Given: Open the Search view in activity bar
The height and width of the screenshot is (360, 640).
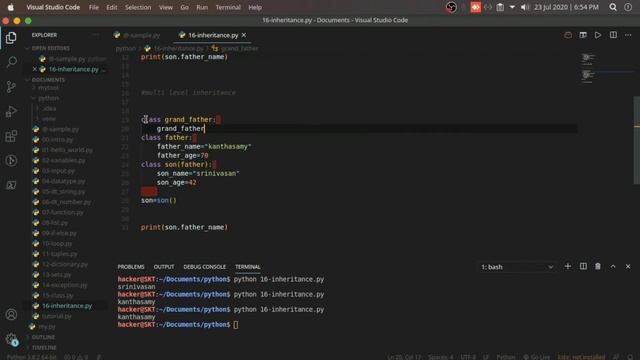Looking at the screenshot, I should (11, 62).
